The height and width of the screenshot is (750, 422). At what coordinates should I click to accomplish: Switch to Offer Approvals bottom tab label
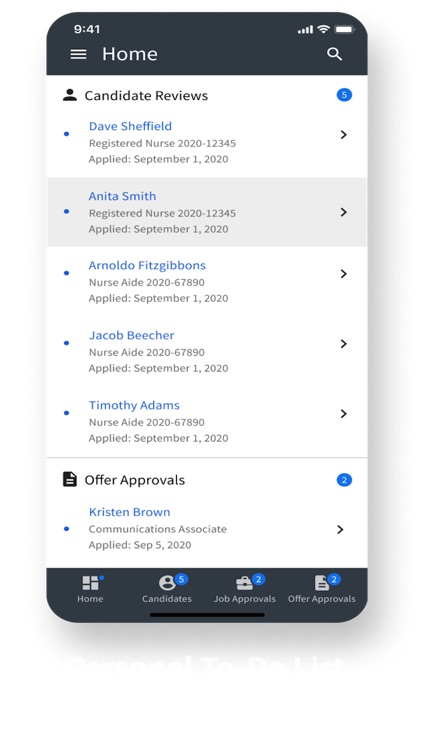point(322,599)
